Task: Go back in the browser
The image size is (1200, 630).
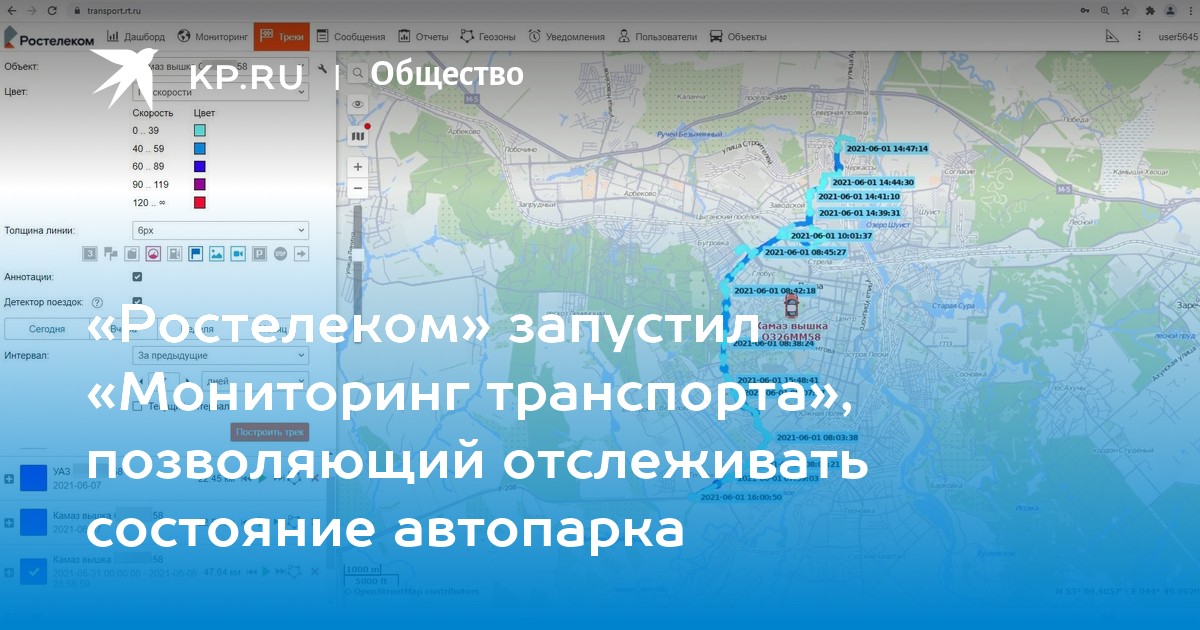Action: click(x=10, y=10)
